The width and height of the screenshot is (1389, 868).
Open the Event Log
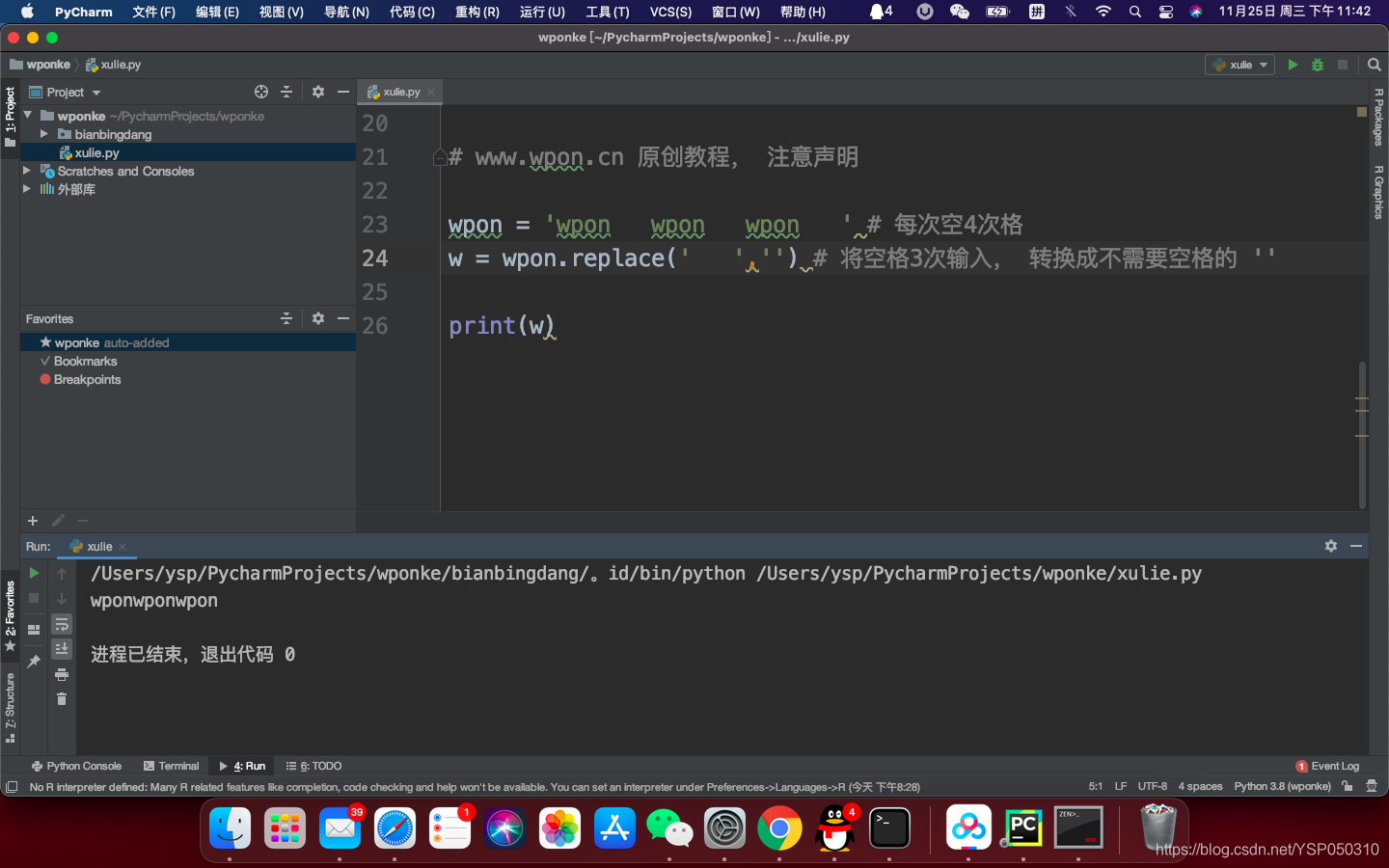[x=1327, y=766]
